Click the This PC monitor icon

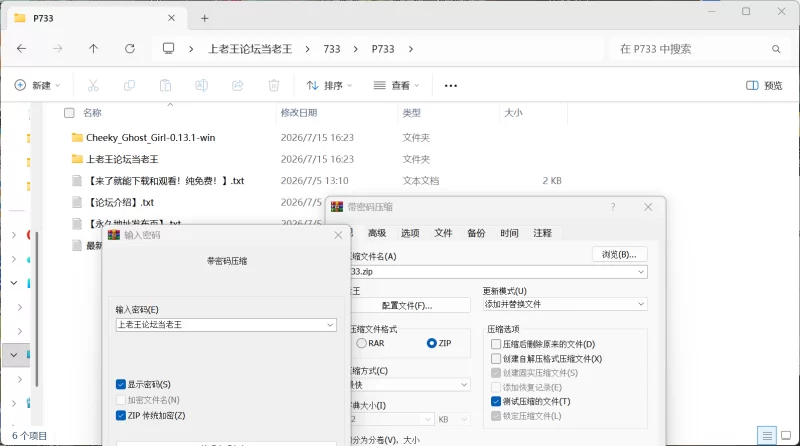[x=168, y=48]
